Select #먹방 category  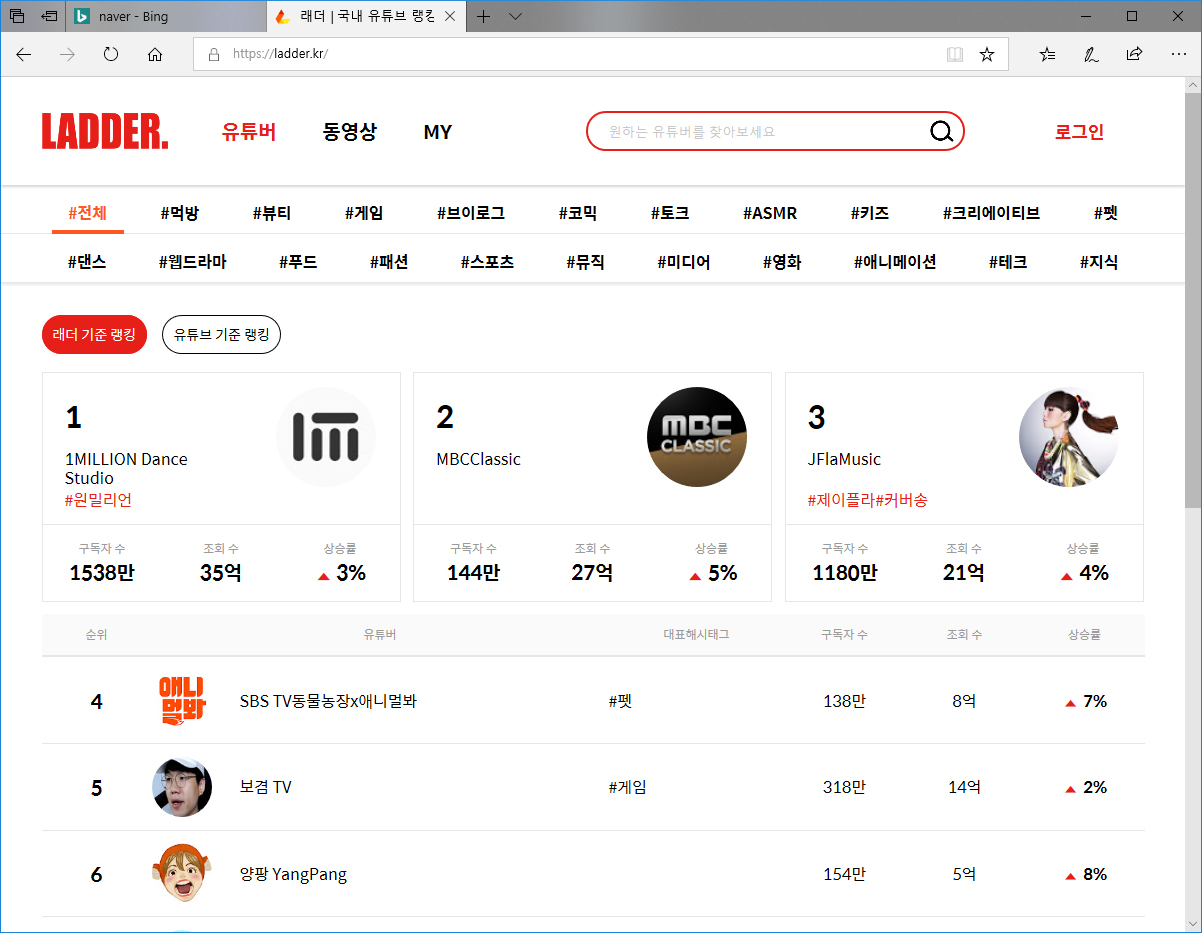pyautogui.click(x=179, y=213)
